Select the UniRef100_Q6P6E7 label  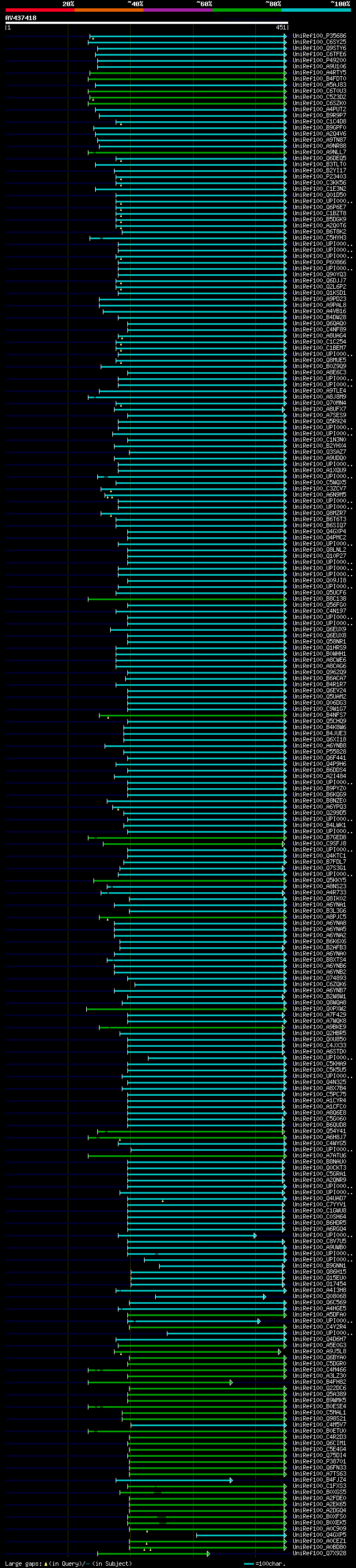click(x=319, y=207)
